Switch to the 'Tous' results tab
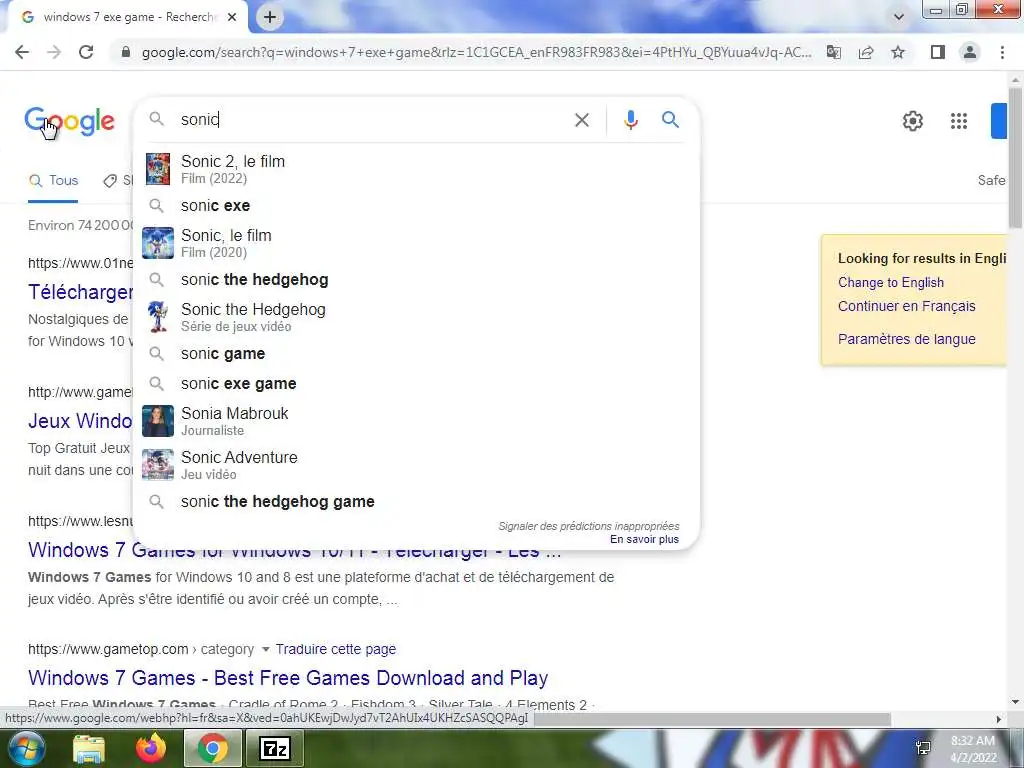This screenshot has height=768, width=1024. pos(54,181)
